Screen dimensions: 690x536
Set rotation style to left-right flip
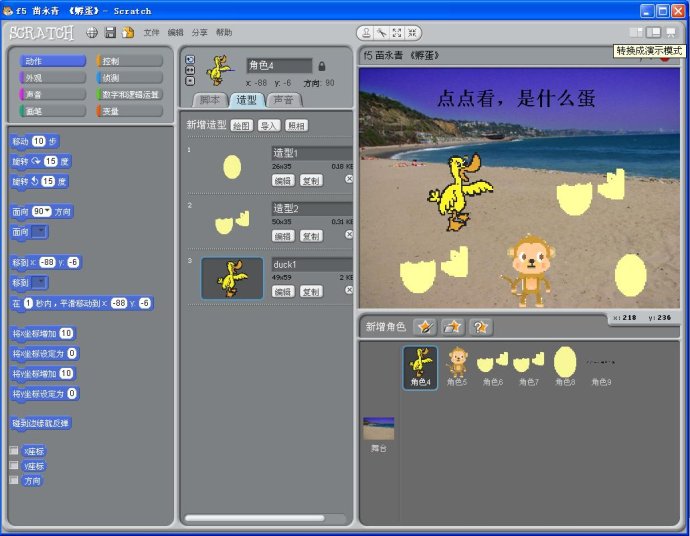point(190,70)
